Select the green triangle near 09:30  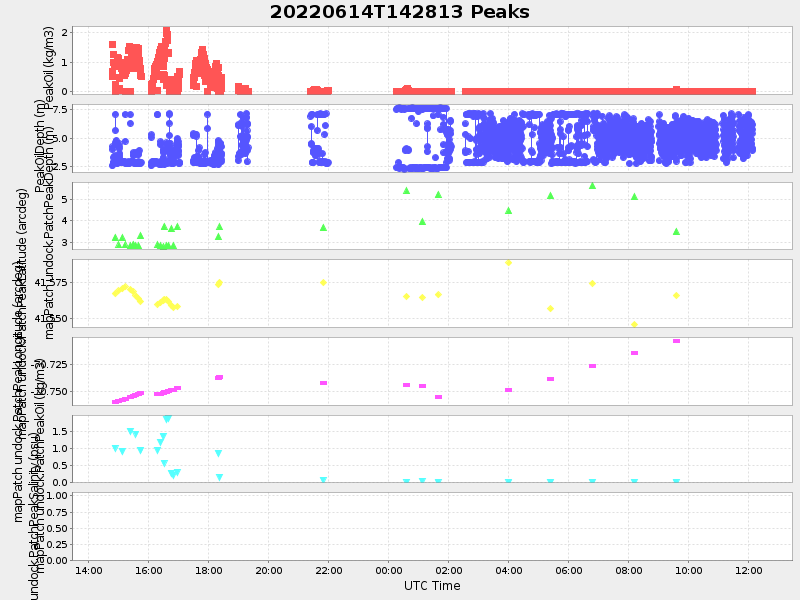pyautogui.click(x=677, y=232)
